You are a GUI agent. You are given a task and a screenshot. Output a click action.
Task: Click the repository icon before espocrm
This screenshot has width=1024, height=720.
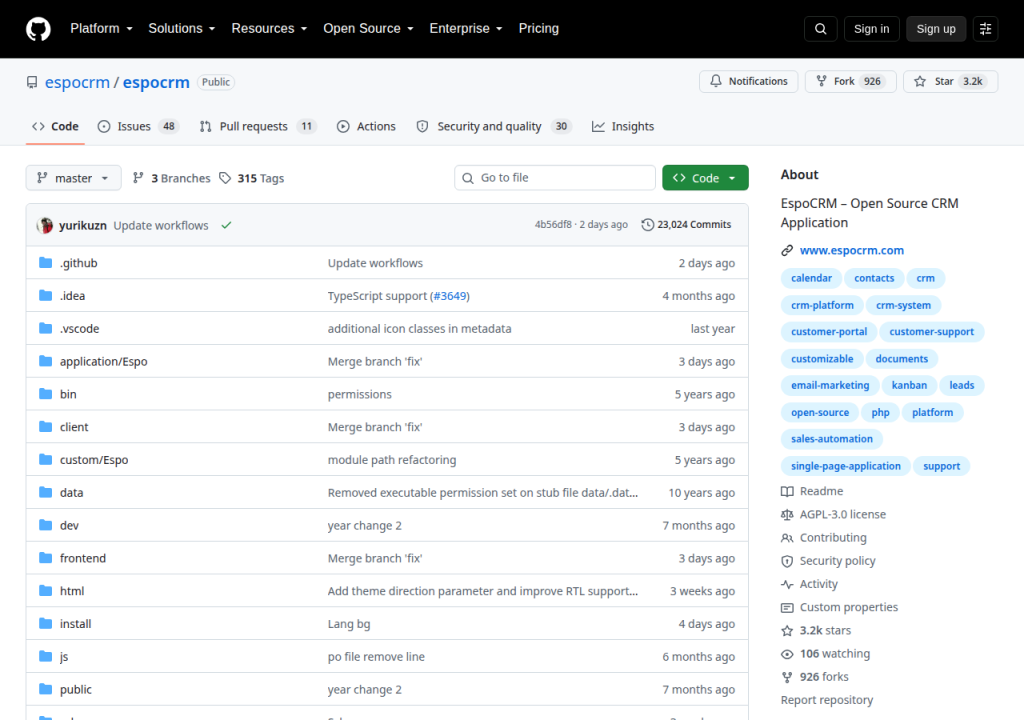(x=32, y=82)
